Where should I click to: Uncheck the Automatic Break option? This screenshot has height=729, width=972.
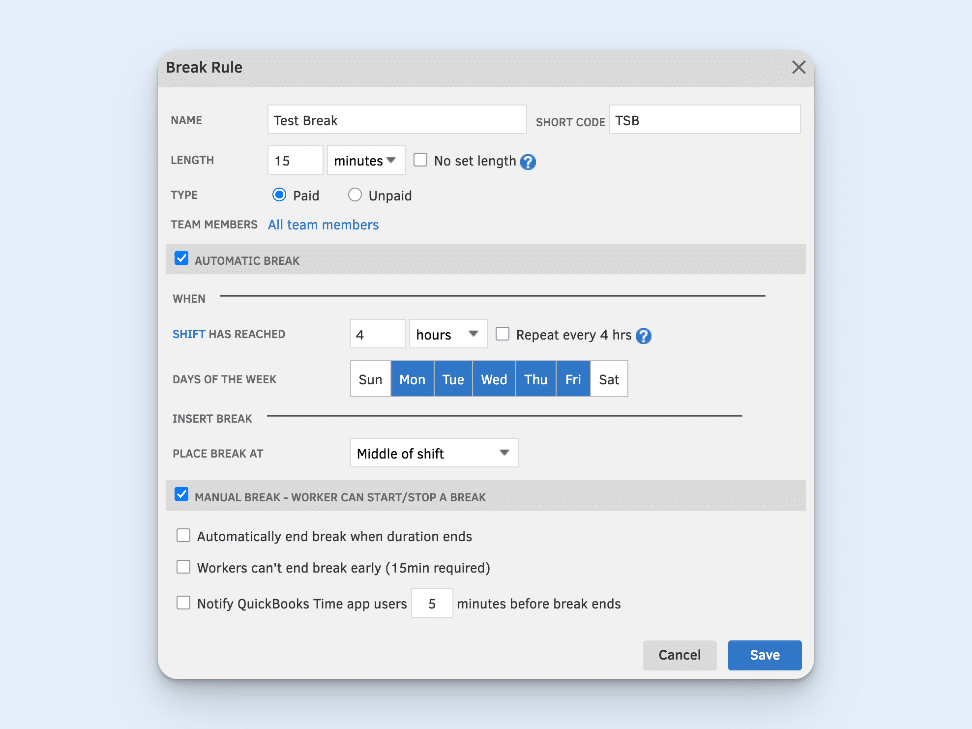coord(181,258)
